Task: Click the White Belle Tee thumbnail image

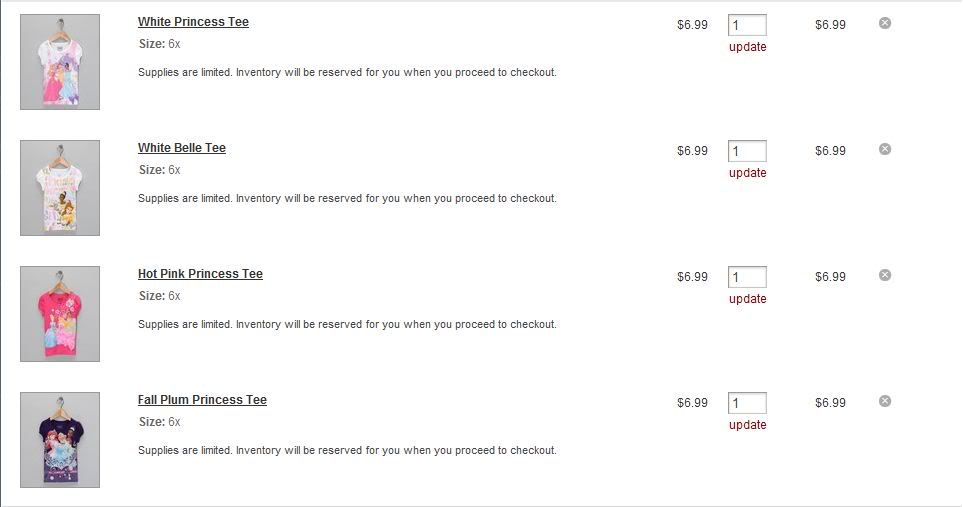Action: 60,188
